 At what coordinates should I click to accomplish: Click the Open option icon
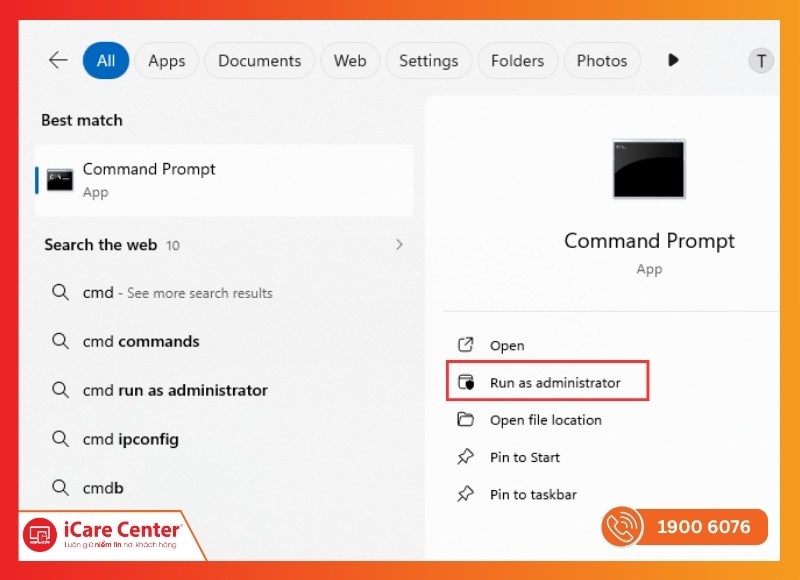click(465, 345)
